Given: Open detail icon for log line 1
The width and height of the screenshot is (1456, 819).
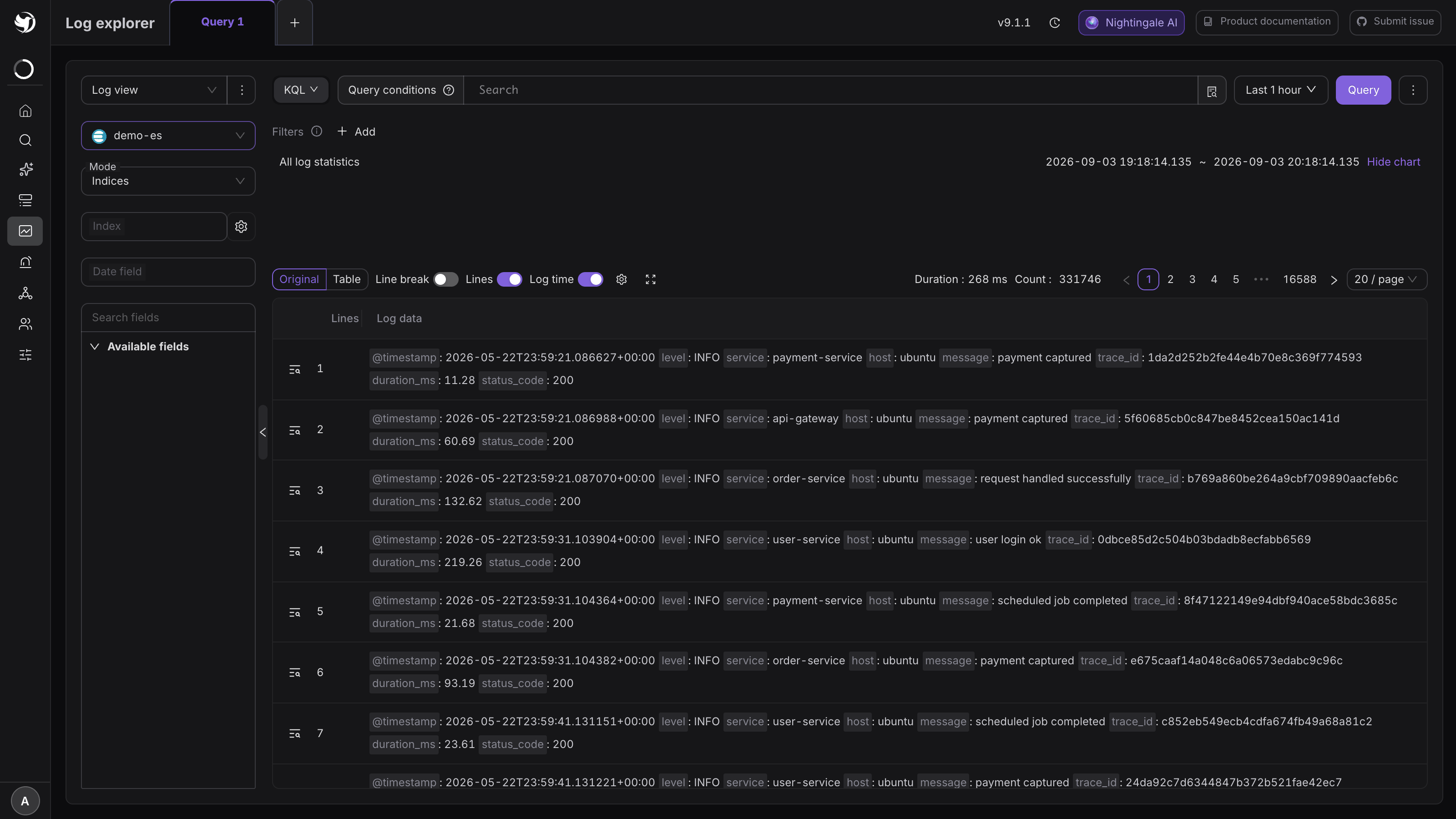Looking at the screenshot, I should tap(294, 369).
